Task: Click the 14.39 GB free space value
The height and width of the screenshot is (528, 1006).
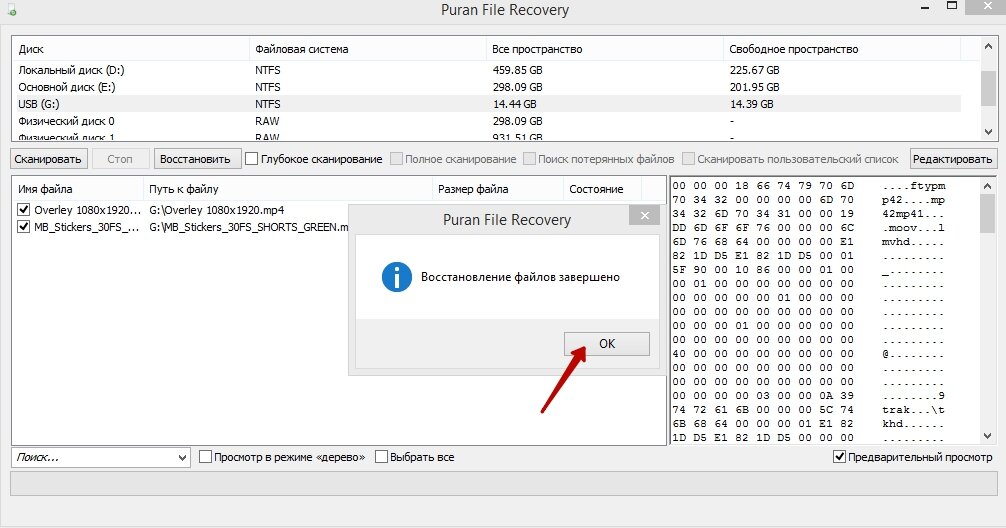Action: point(751,104)
